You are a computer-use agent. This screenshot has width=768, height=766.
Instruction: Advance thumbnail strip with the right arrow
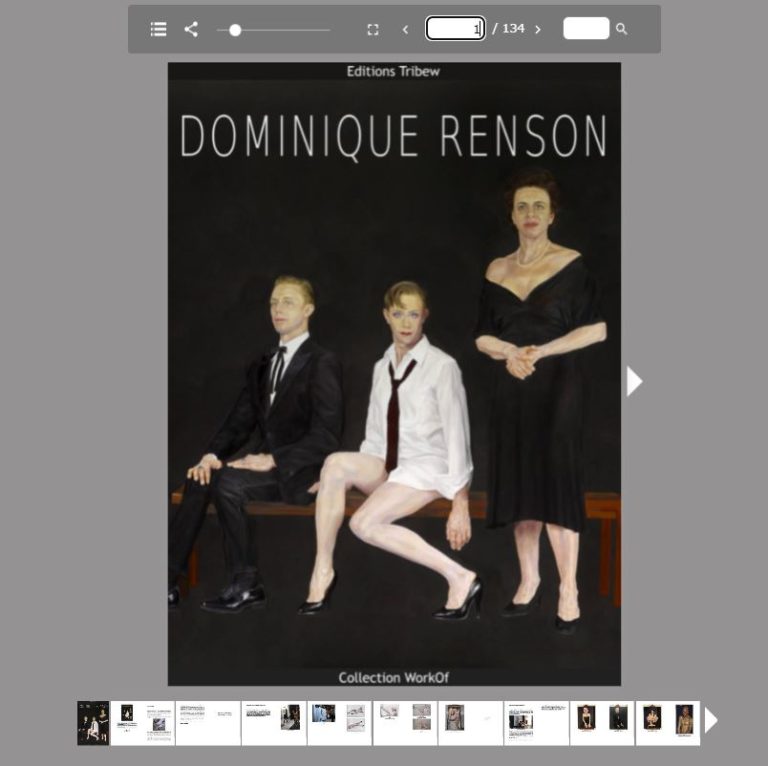pyautogui.click(x=711, y=721)
